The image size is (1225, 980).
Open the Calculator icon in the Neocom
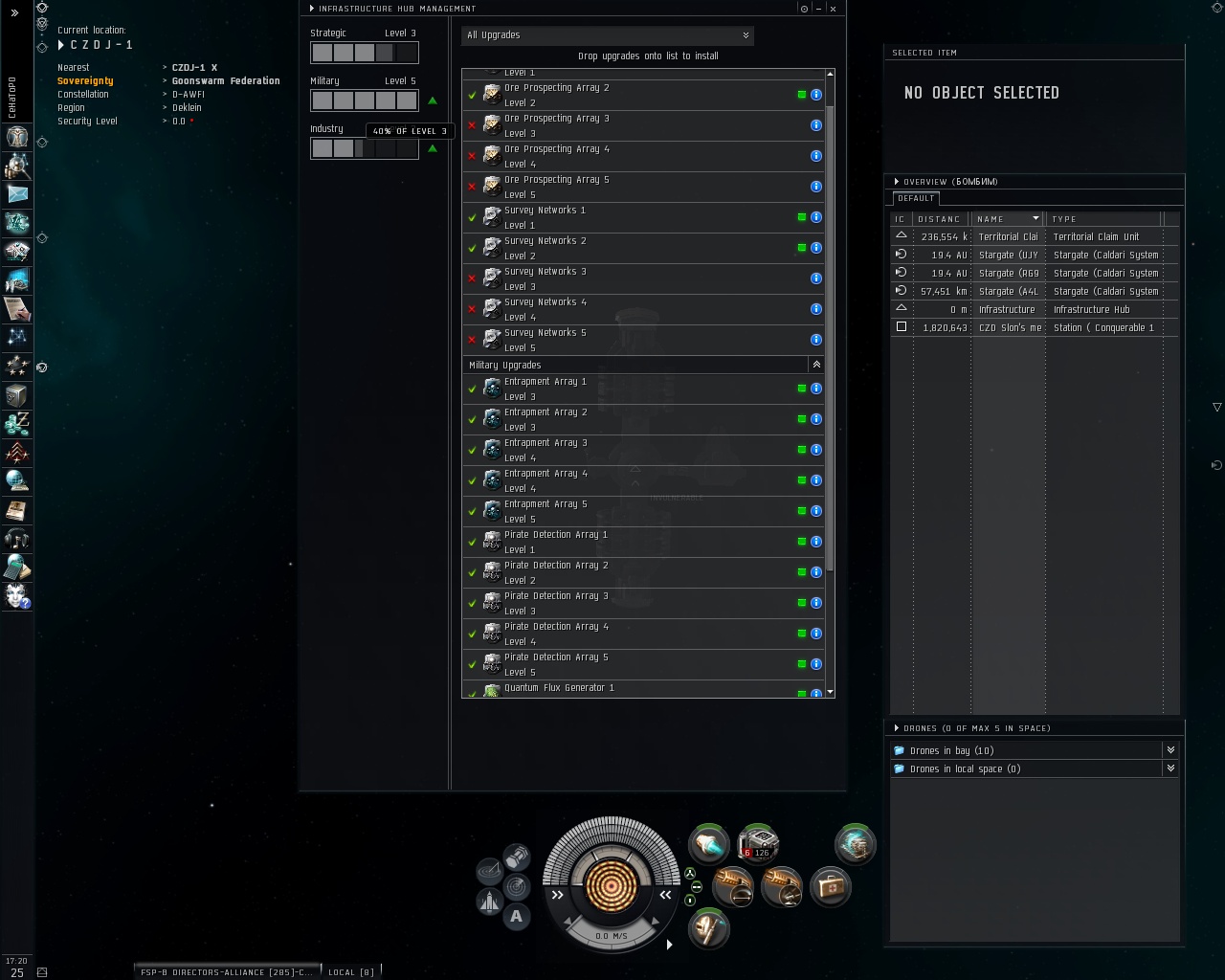pos(17,568)
